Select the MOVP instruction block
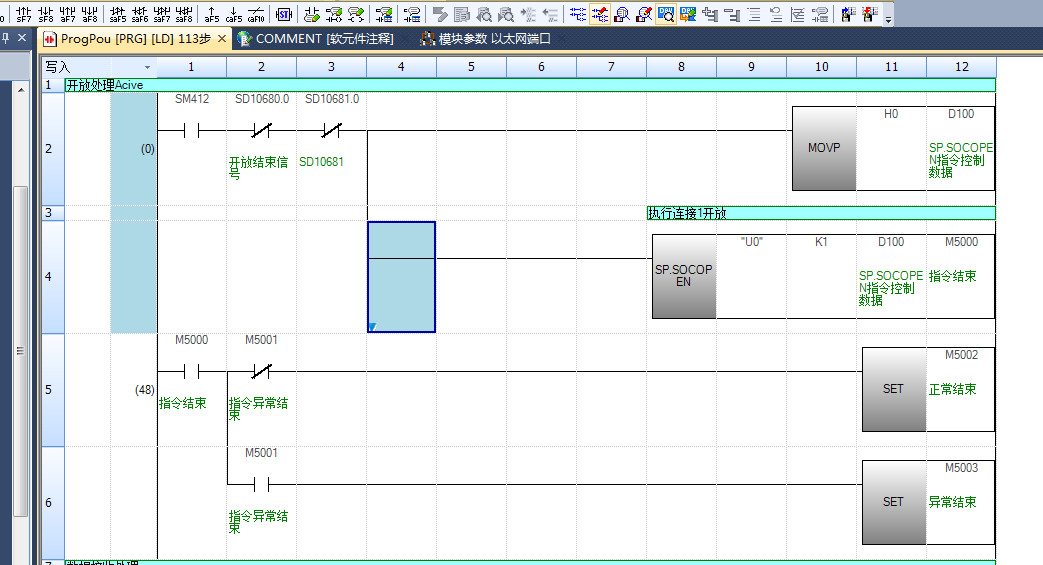Viewport: 1043px width, 565px height. [824, 148]
